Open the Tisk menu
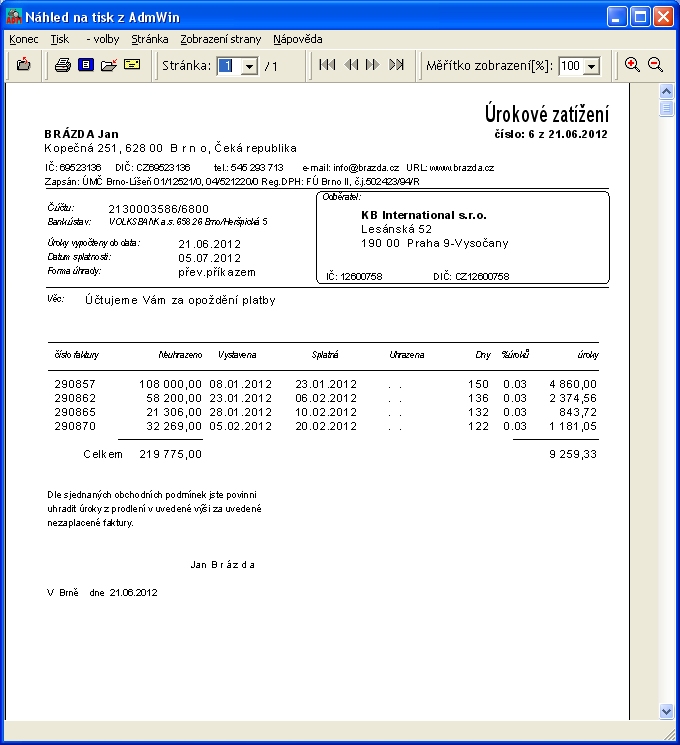The image size is (680, 745). click(60, 39)
